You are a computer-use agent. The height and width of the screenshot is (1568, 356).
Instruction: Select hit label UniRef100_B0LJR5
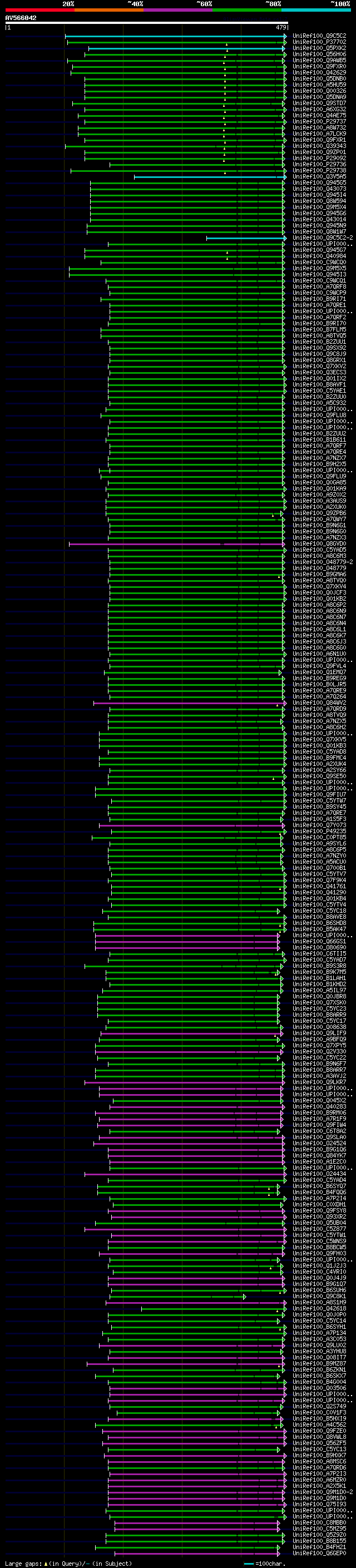coord(319,685)
